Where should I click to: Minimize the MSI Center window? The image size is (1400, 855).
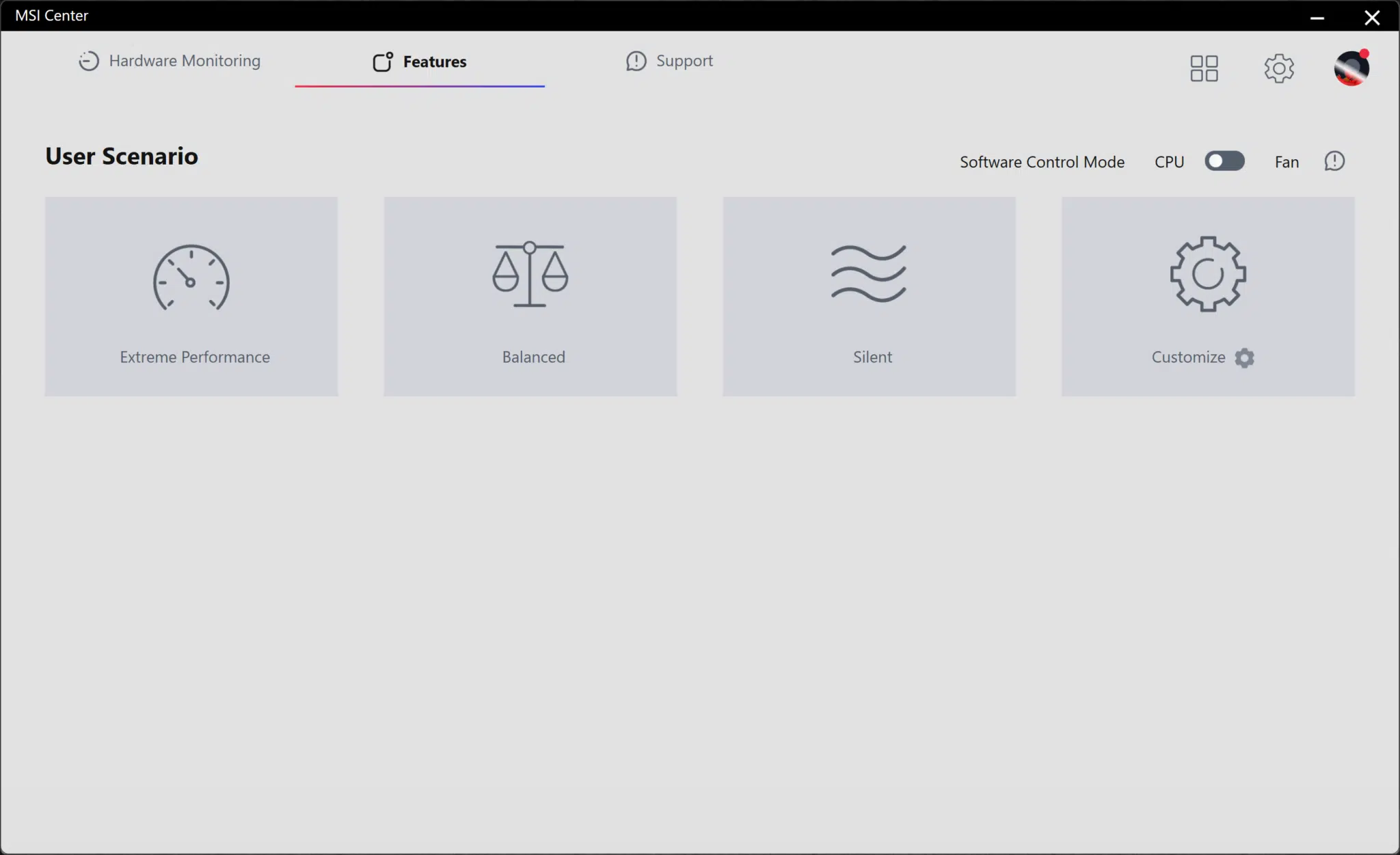[x=1317, y=17]
